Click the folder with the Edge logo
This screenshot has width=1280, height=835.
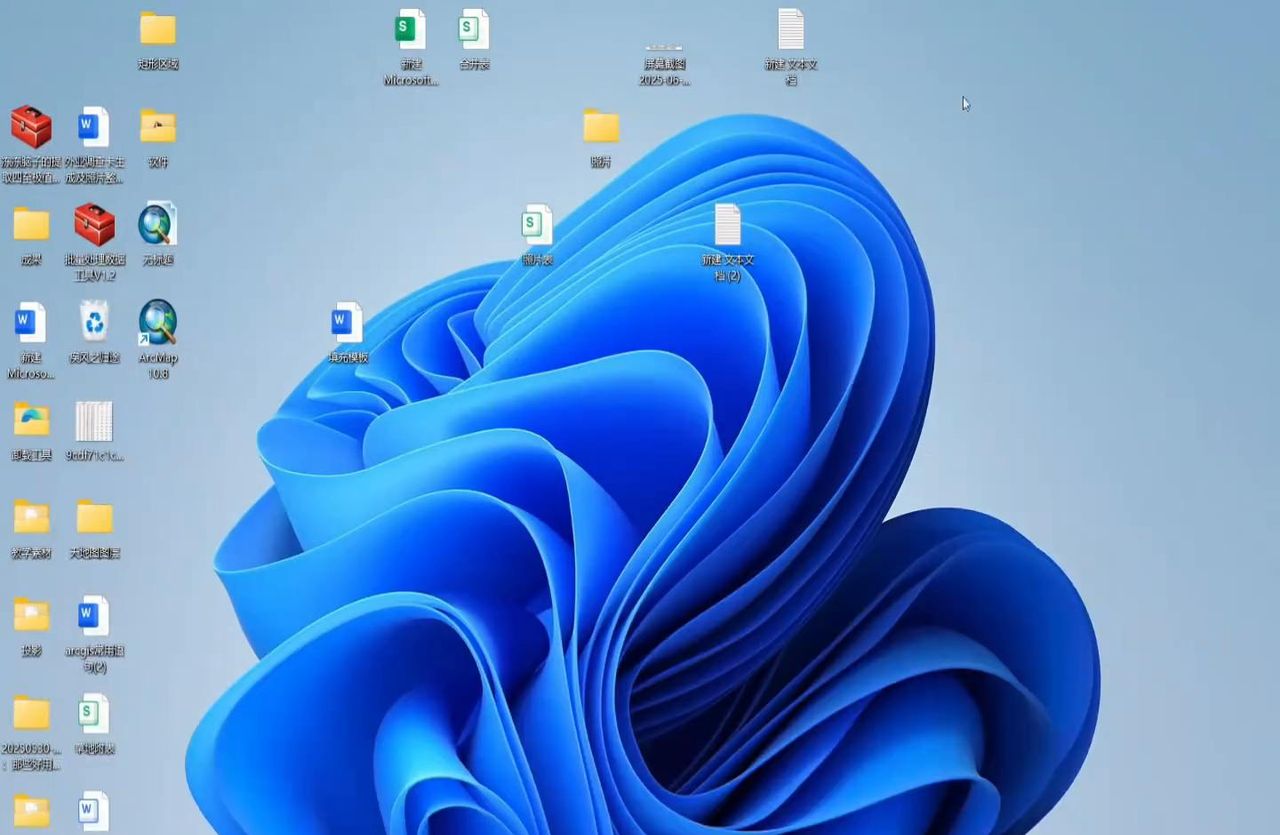pyautogui.click(x=31, y=420)
